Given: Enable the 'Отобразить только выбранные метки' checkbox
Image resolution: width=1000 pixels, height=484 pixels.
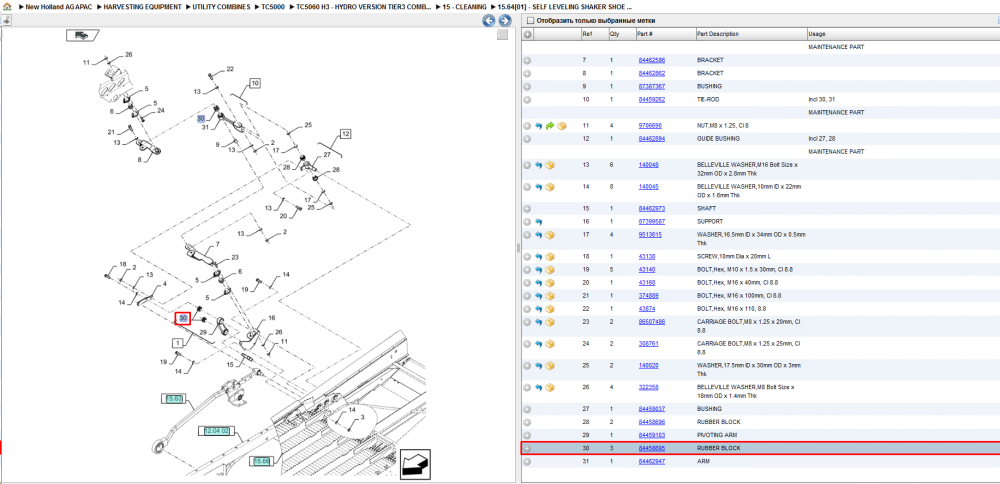Looking at the screenshot, I should [x=530, y=21].
